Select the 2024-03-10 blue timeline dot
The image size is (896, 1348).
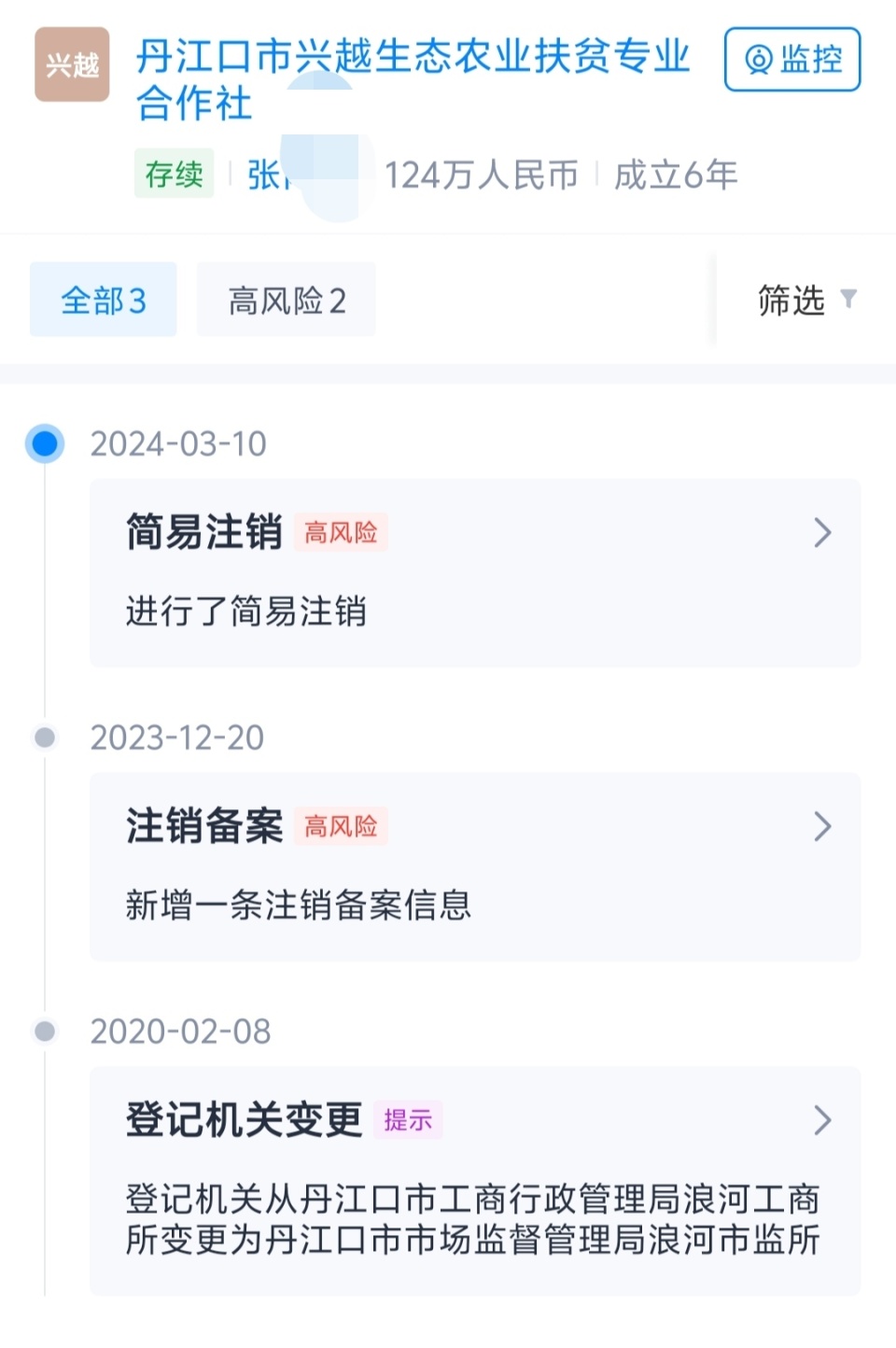(x=45, y=443)
